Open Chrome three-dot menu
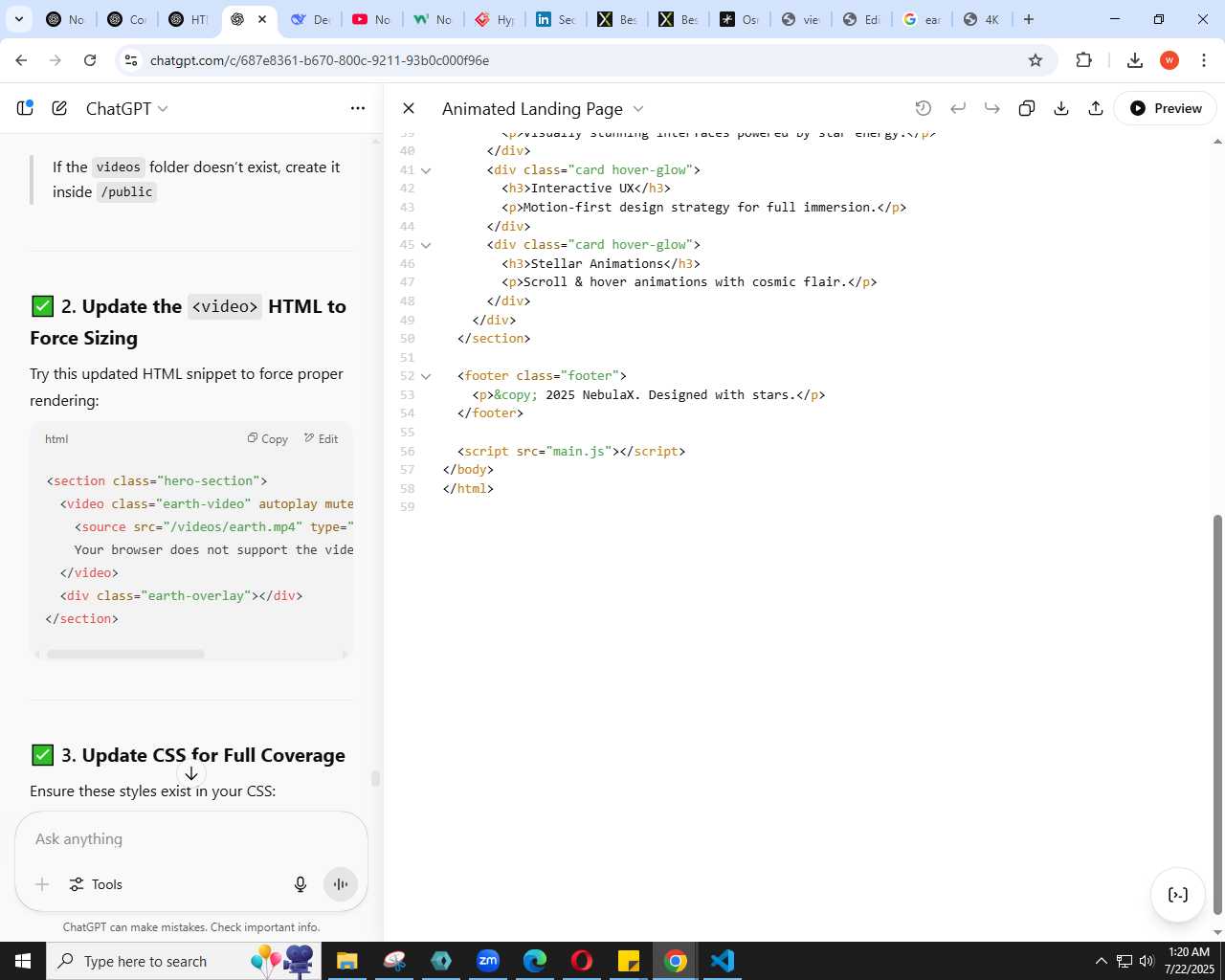1225x980 pixels. [x=1204, y=60]
